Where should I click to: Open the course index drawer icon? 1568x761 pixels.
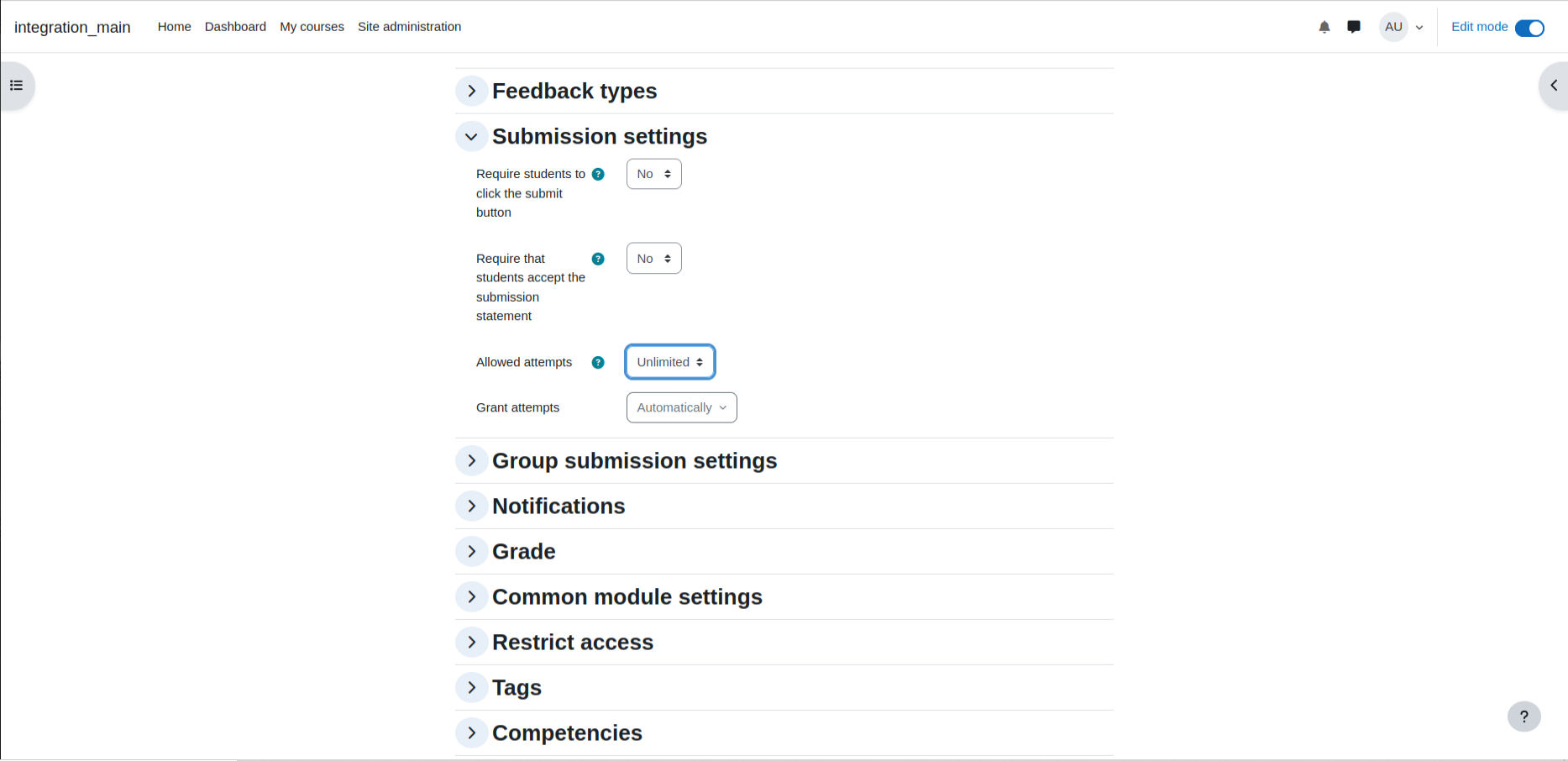pyautogui.click(x=17, y=86)
